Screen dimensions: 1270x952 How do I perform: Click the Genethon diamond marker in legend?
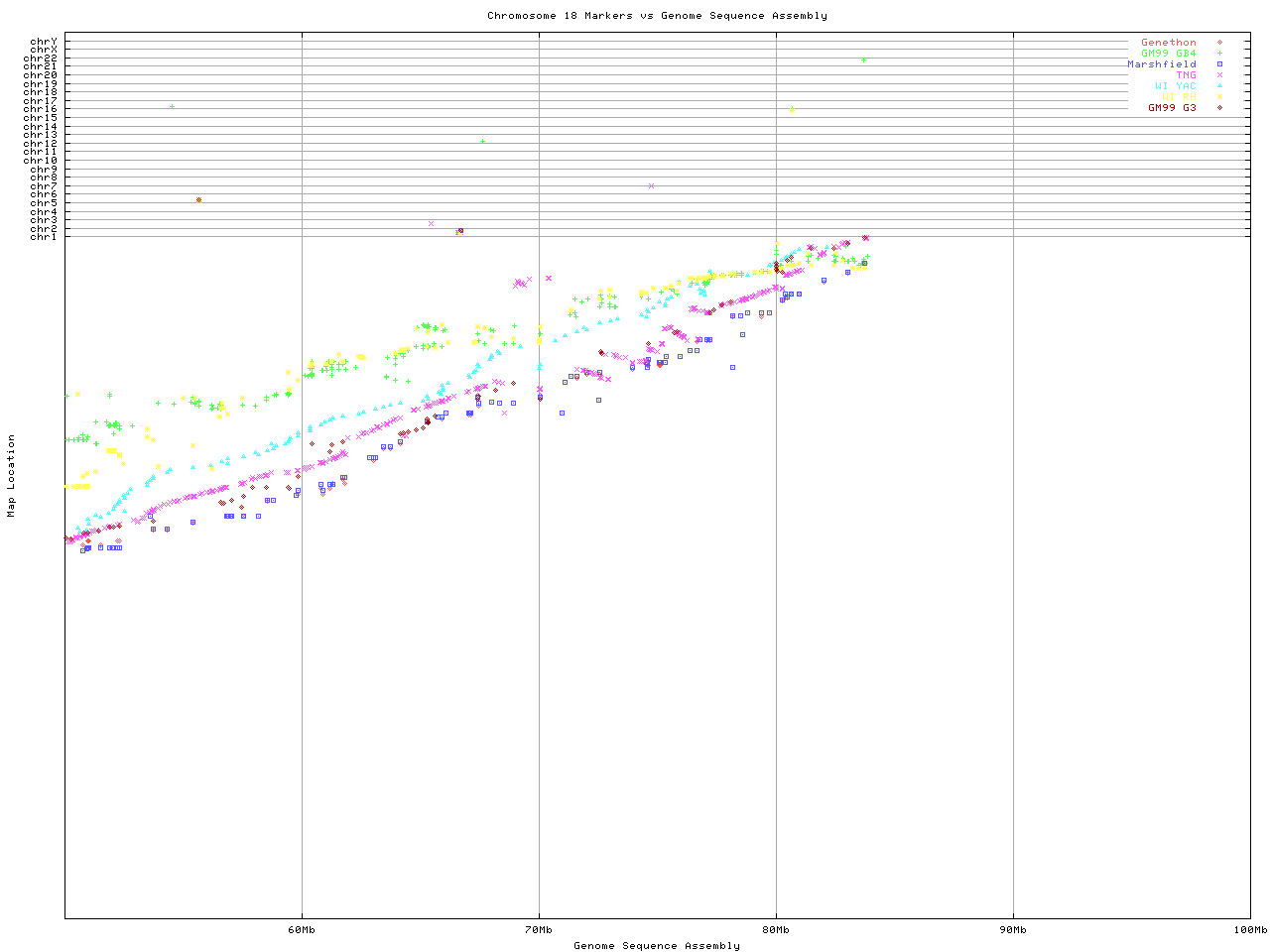[x=1219, y=43]
